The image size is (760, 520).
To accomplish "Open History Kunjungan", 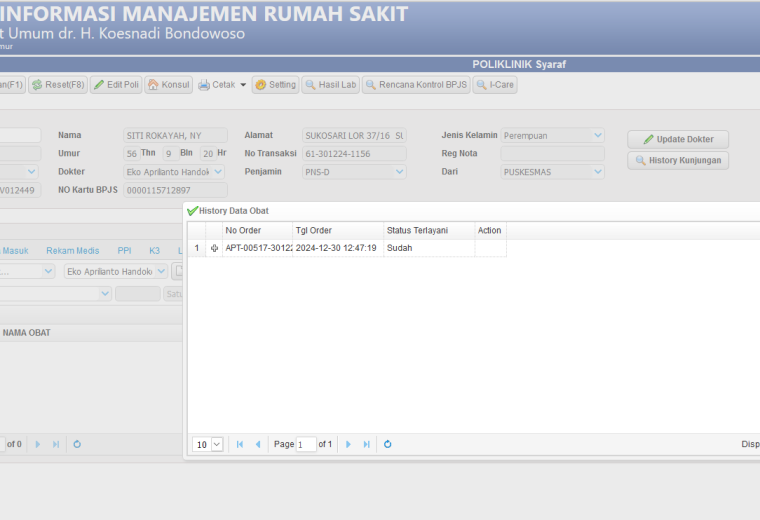I will [678, 160].
